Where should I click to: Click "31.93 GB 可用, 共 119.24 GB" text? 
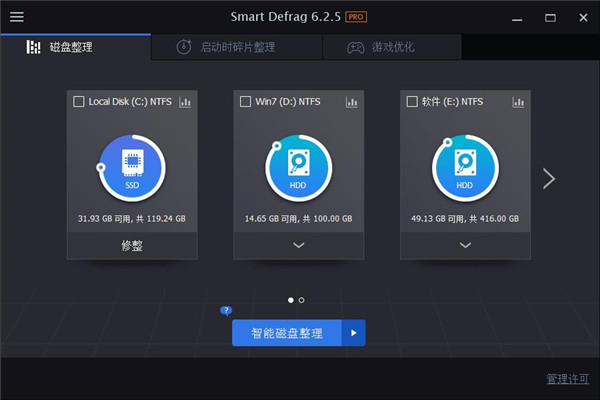click(x=132, y=219)
